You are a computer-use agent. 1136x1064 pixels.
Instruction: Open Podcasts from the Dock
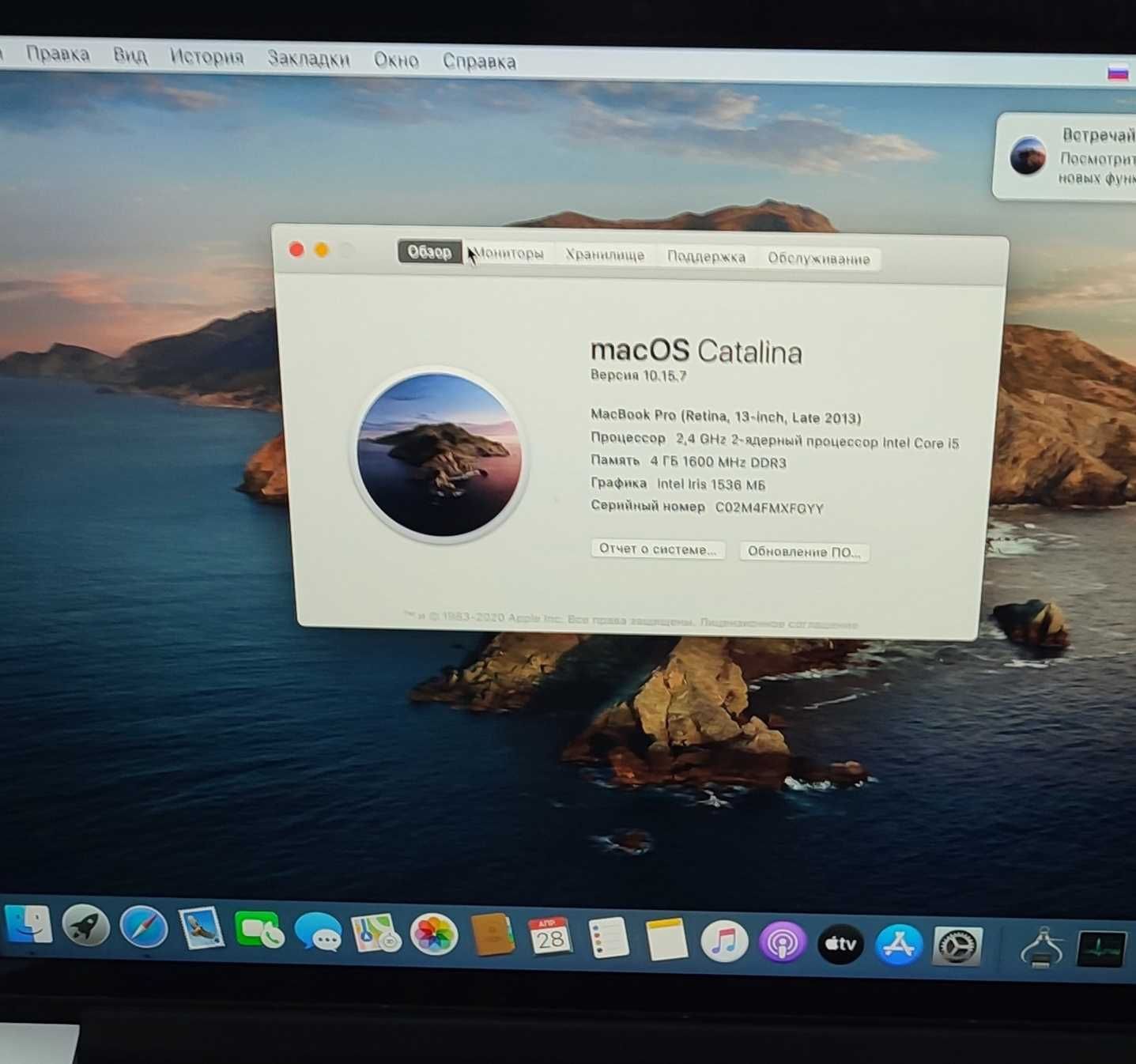pos(782,943)
